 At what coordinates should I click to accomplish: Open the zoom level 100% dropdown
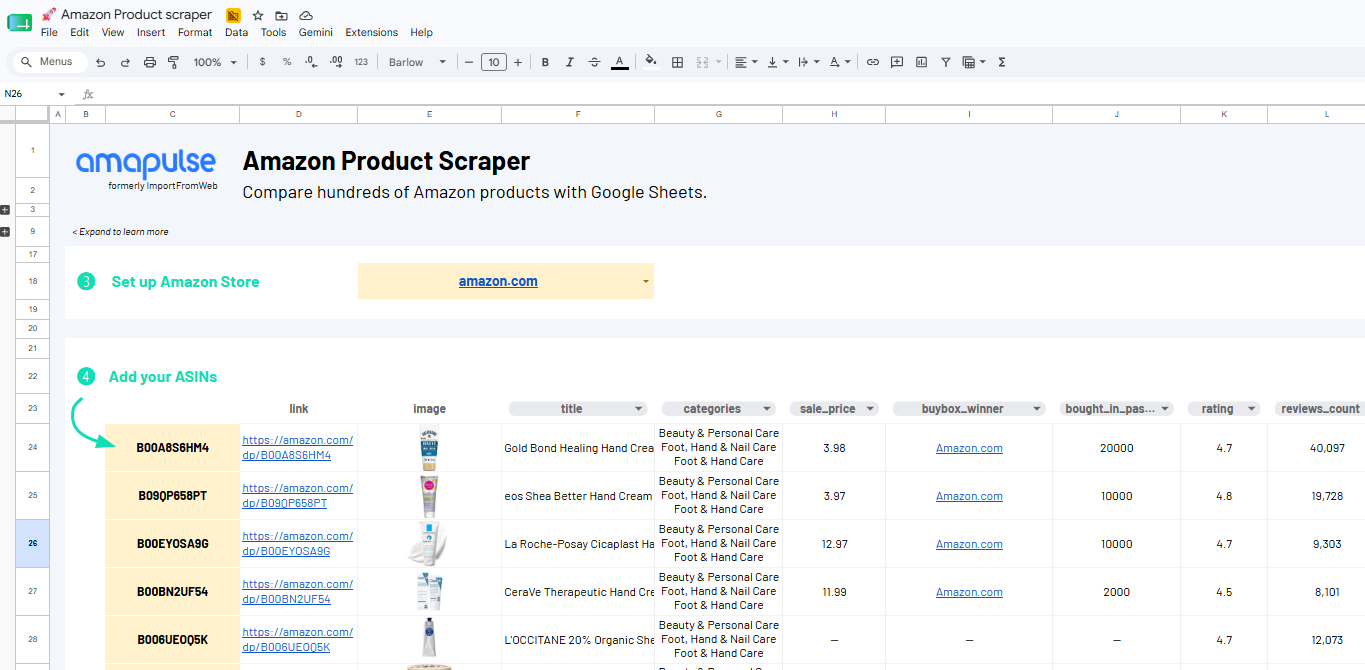[215, 62]
